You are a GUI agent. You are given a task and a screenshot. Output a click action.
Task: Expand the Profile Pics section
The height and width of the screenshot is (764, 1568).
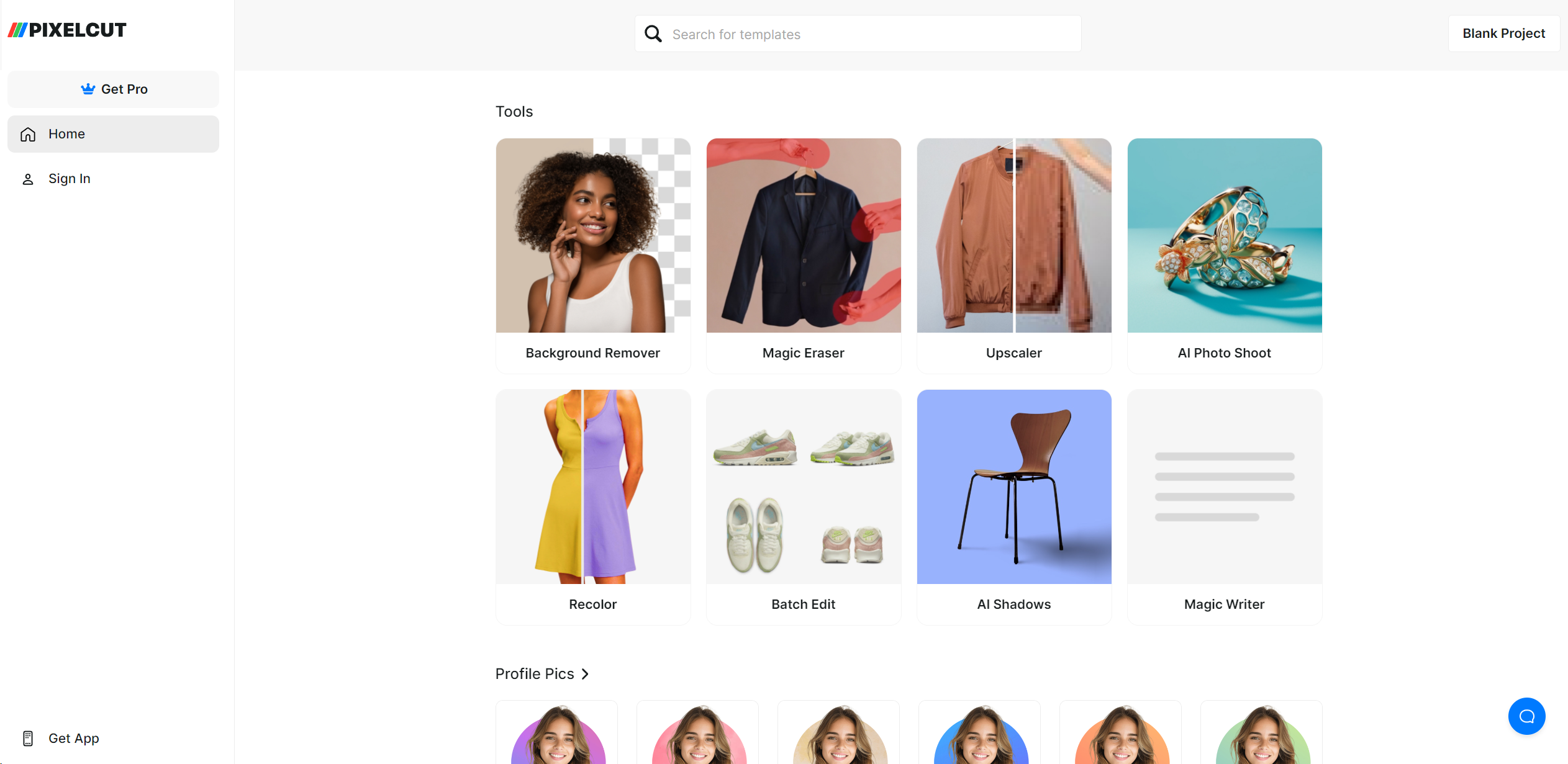(587, 673)
